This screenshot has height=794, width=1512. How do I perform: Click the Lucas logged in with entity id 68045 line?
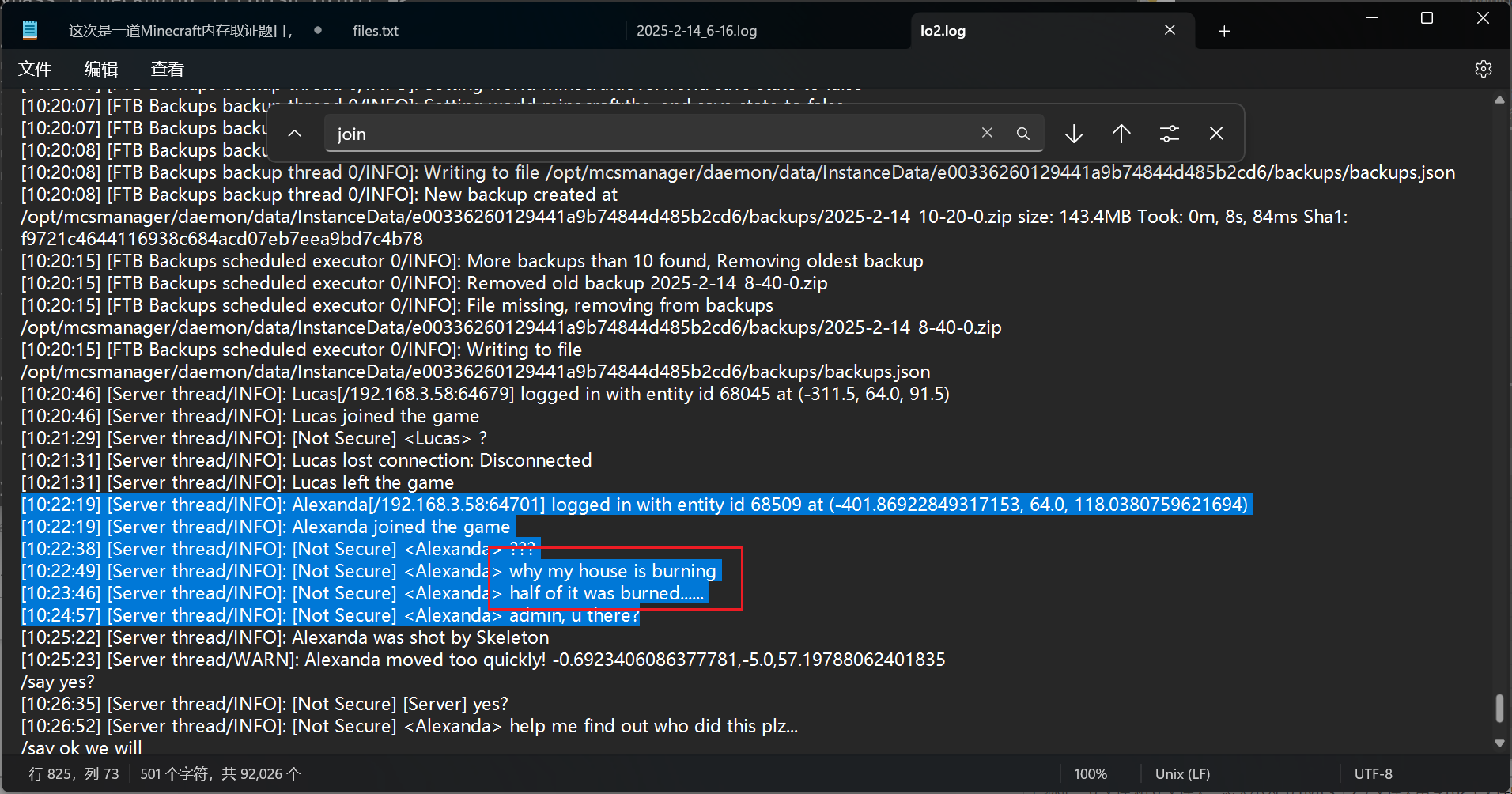(x=485, y=394)
